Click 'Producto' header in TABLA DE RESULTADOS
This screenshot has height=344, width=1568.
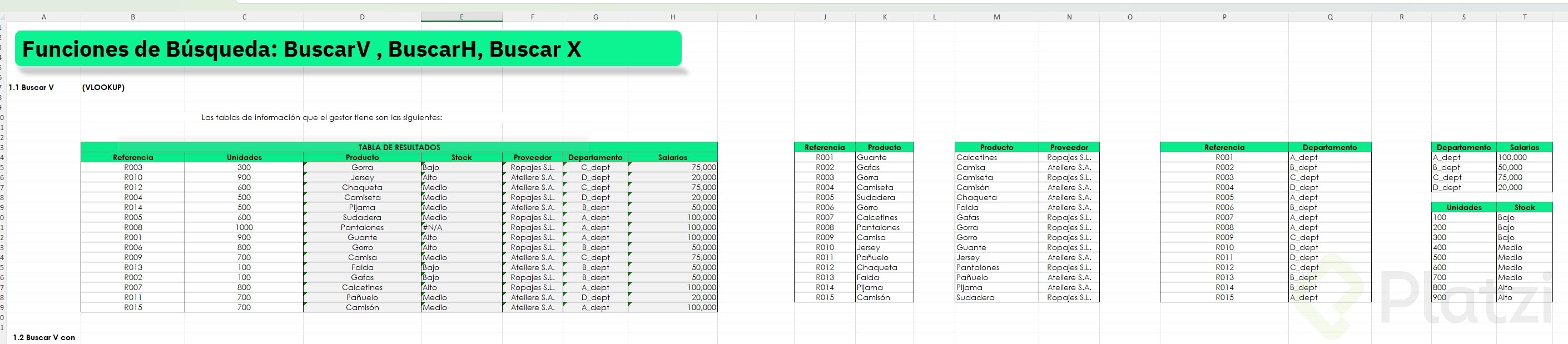[x=362, y=157]
